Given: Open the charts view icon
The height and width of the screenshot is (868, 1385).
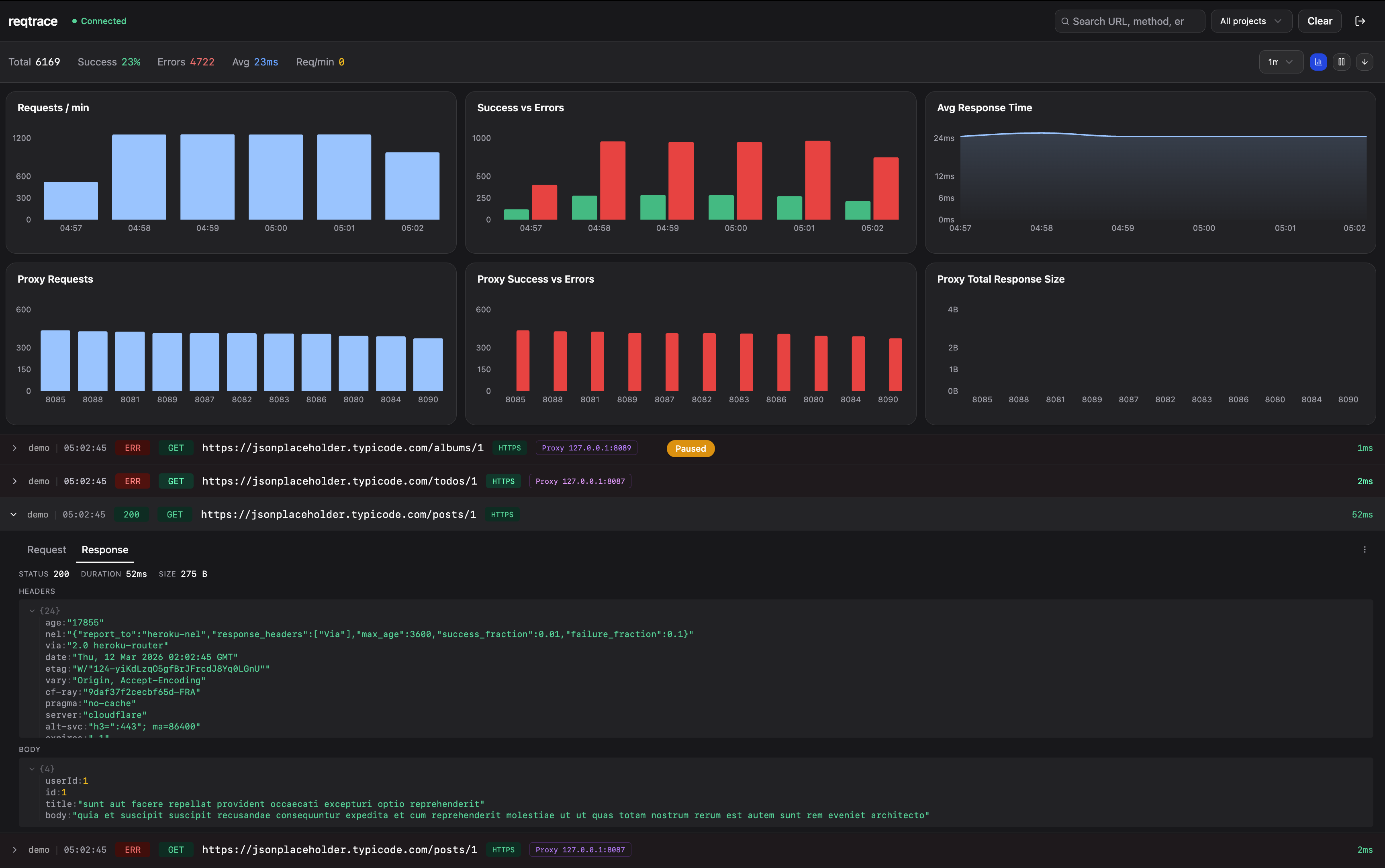Looking at the screenshot, I should point(1318,61).
